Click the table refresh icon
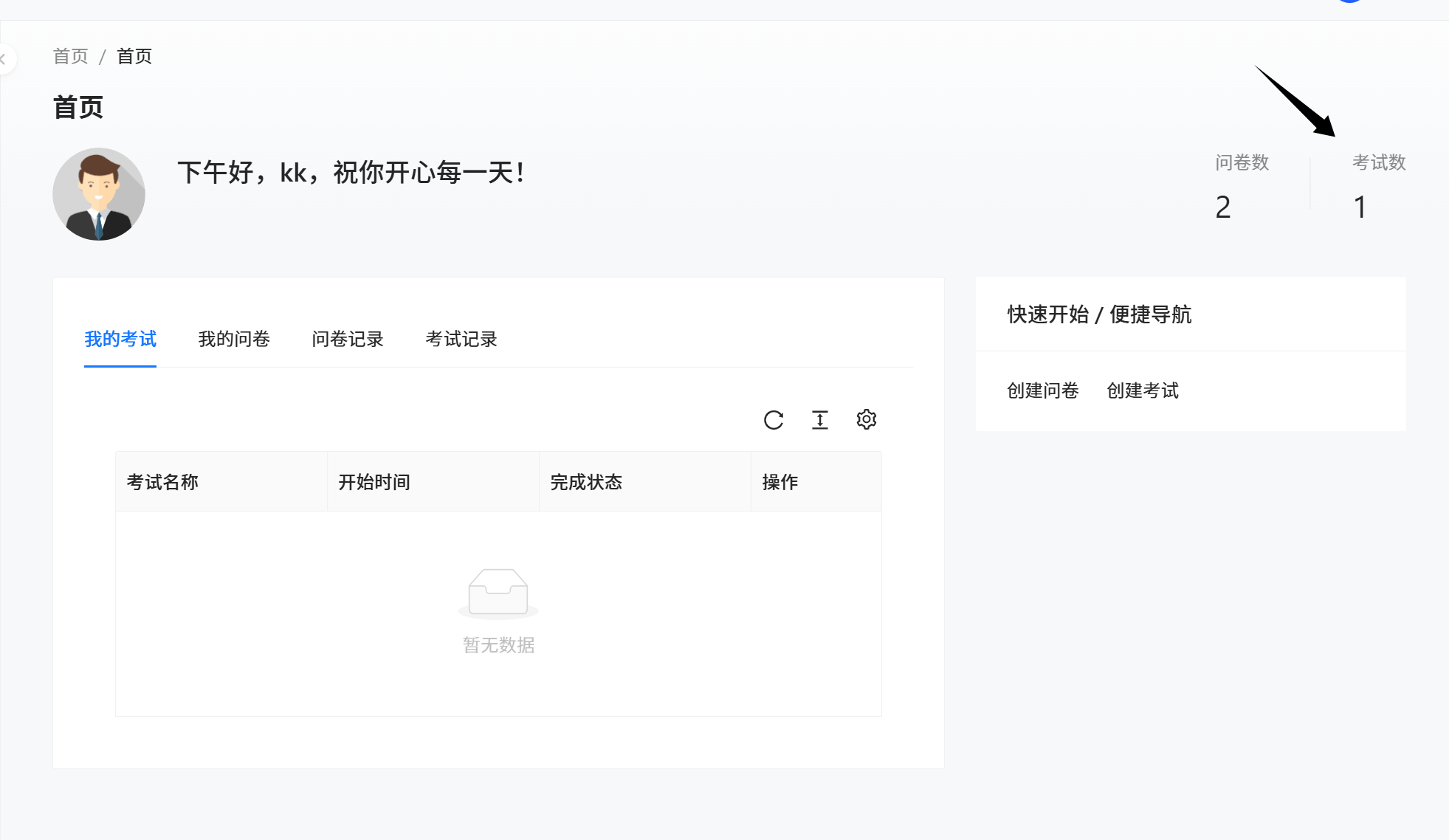 pos(773,420)
